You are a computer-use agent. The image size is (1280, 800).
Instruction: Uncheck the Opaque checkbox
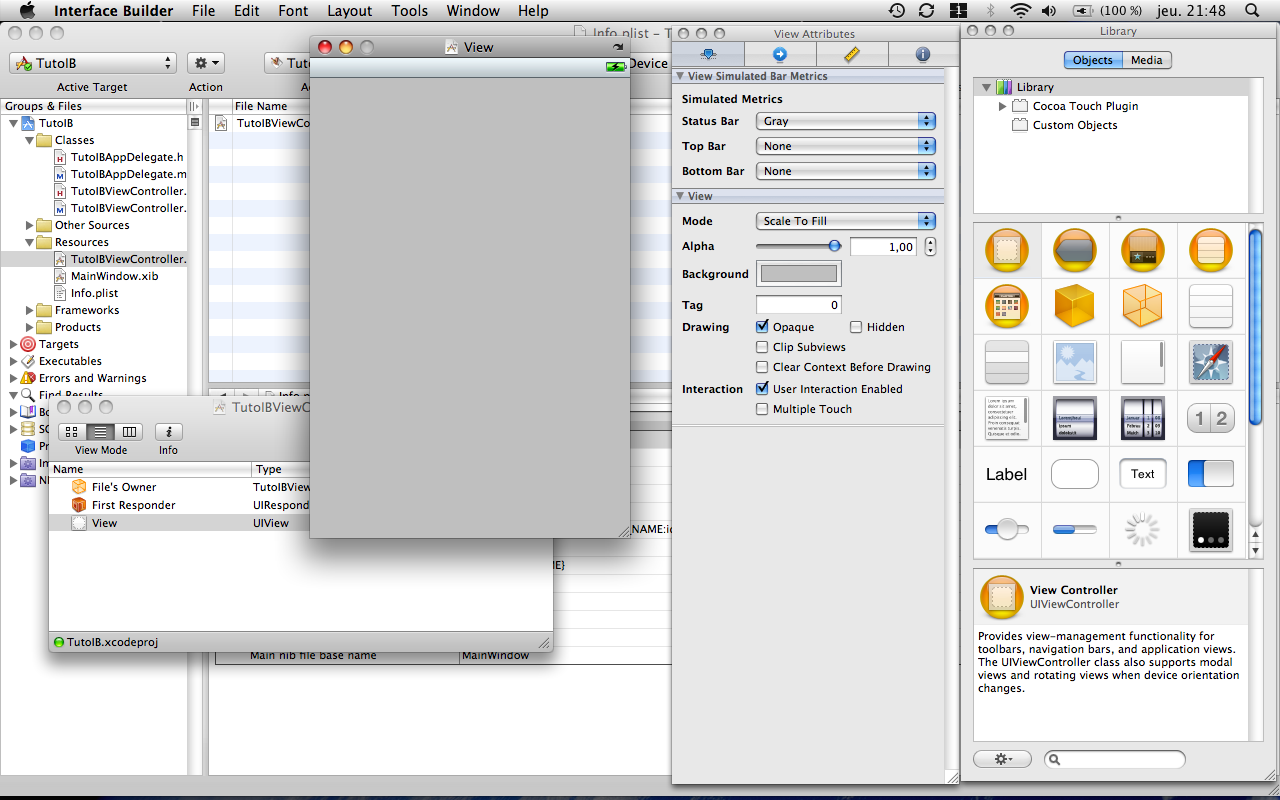(762, 327)
